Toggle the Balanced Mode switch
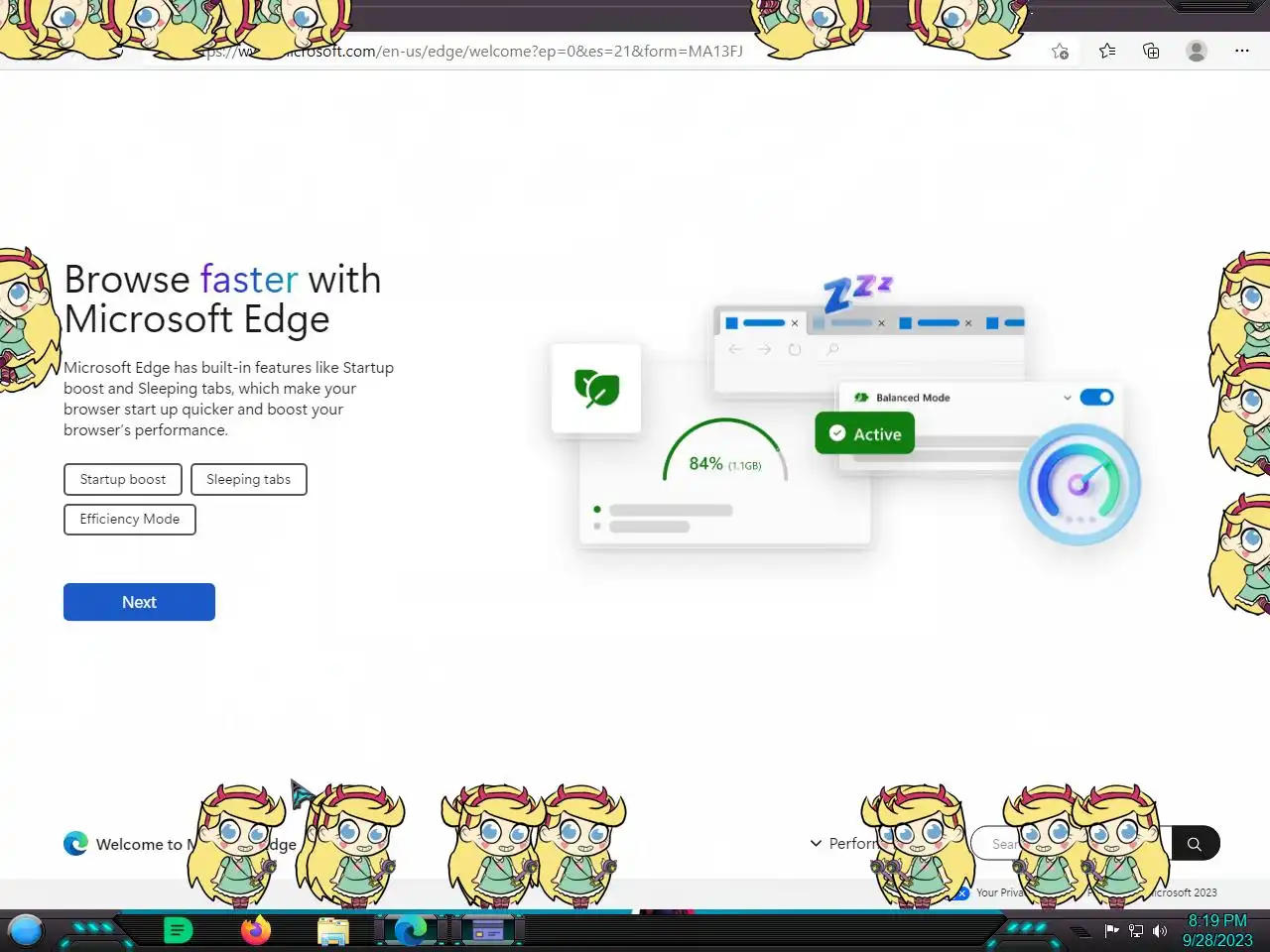Screen dimensions: 1270x952 [1096, 397]
